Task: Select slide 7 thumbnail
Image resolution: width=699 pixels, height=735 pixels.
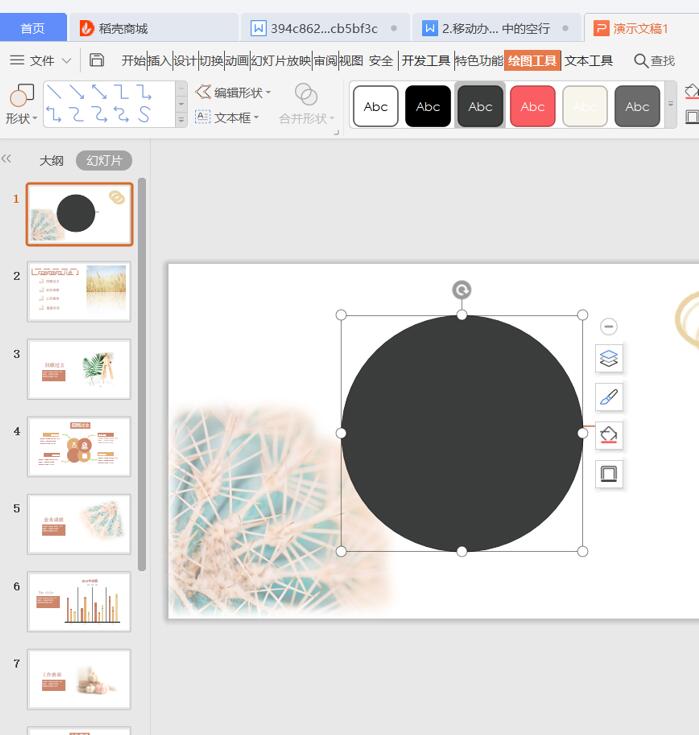Action: [x=79, y=679]
